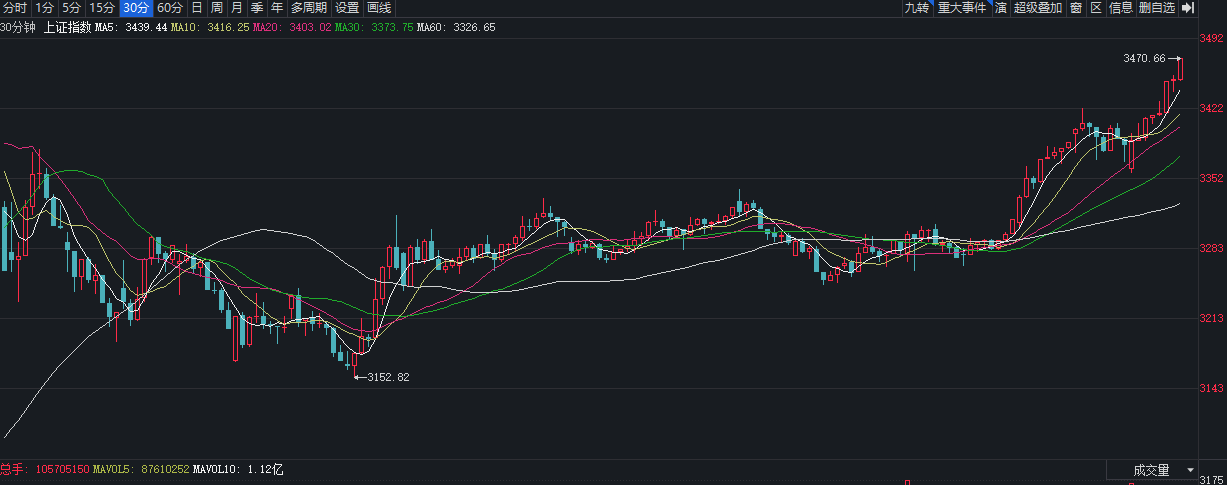Switch to the 分时 intraday tab
Screen dimensions: 1227x485
pyautogui.click(x=15, y=8)
